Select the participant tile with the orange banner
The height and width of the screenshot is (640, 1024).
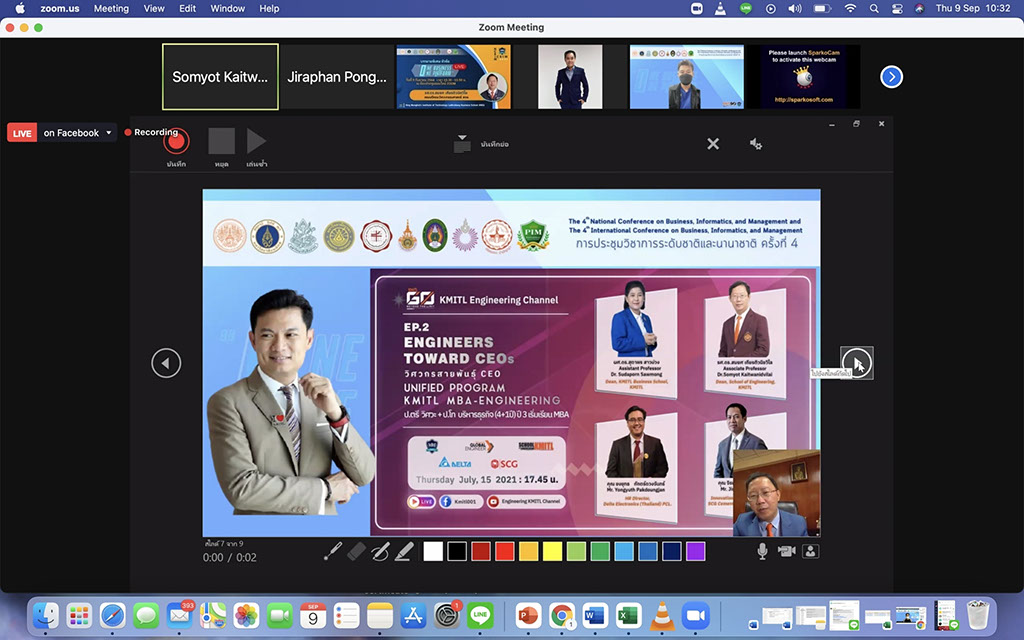pyautogui.click(x=454, y=76)
